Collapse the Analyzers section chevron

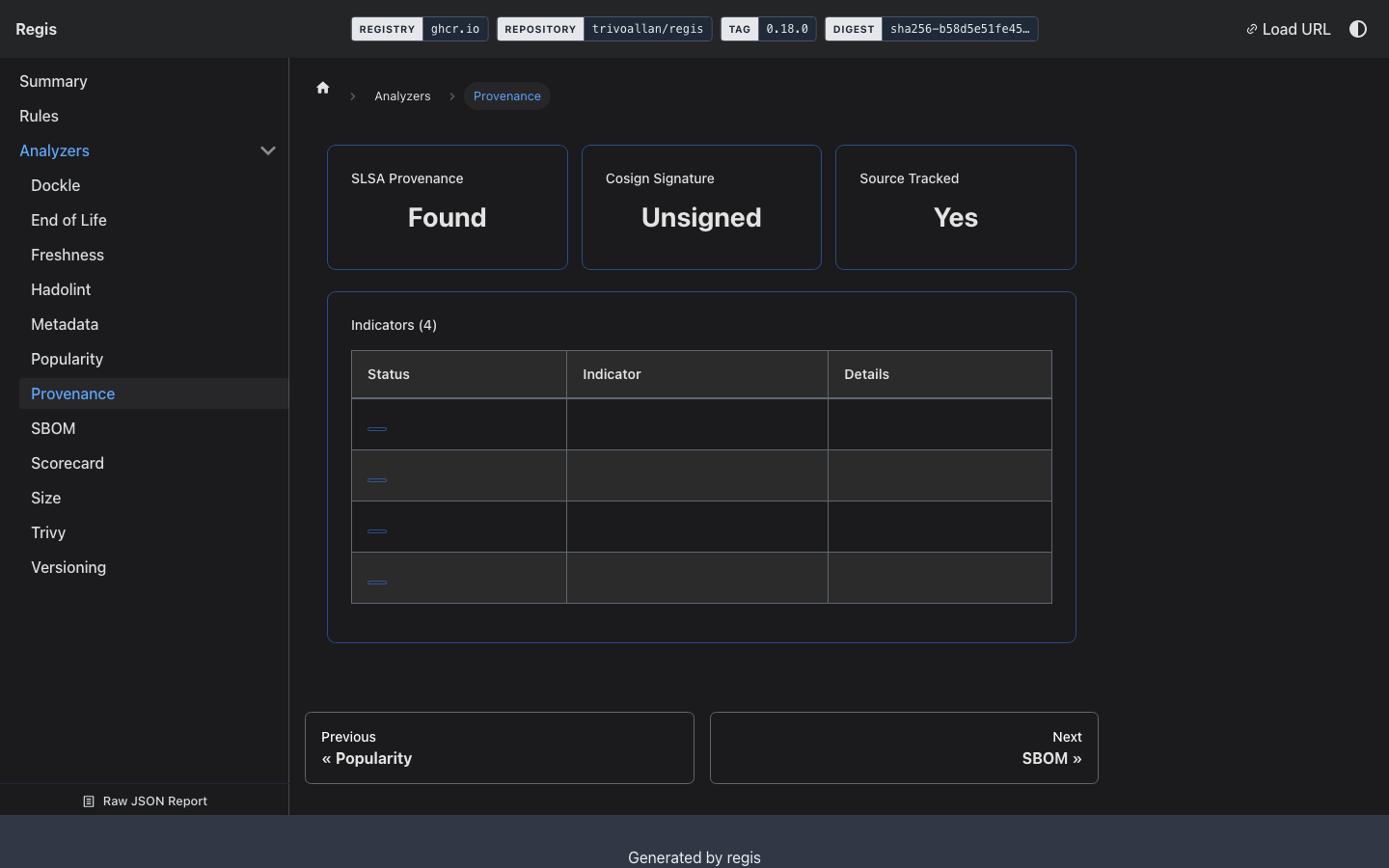click(x=268, y=150)
